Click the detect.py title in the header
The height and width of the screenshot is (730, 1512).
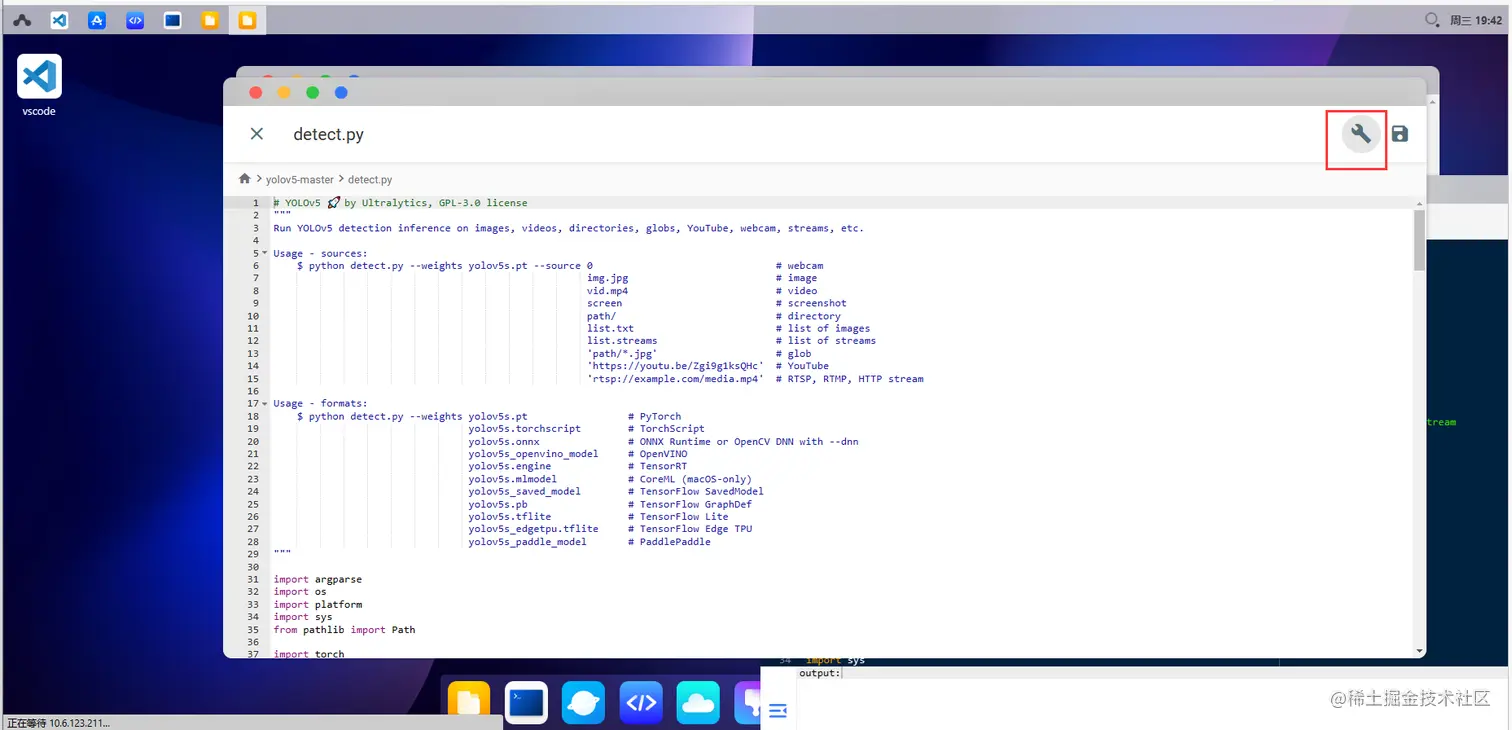tap(328, 134)
